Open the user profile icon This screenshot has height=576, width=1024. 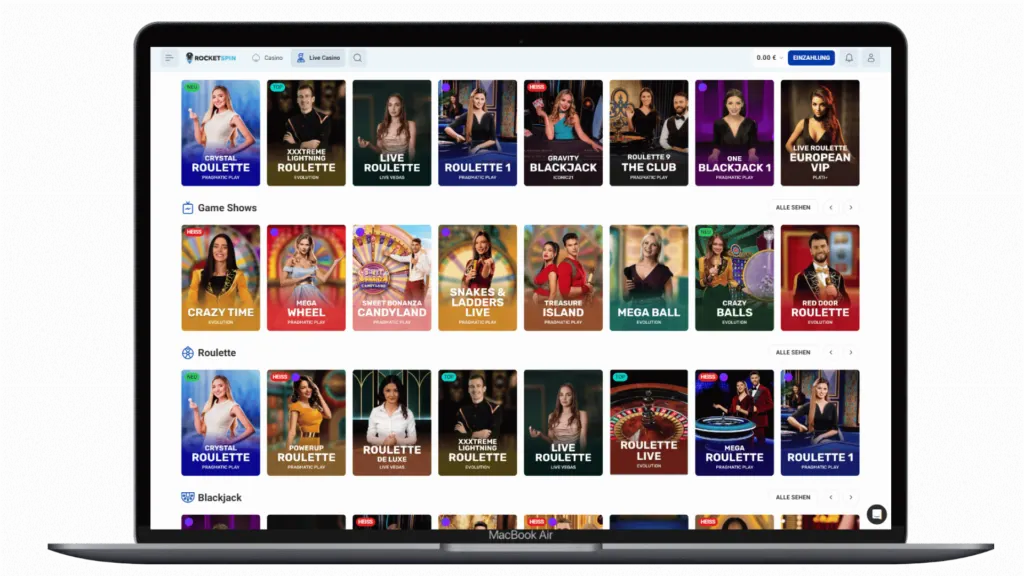coord(871,58)
